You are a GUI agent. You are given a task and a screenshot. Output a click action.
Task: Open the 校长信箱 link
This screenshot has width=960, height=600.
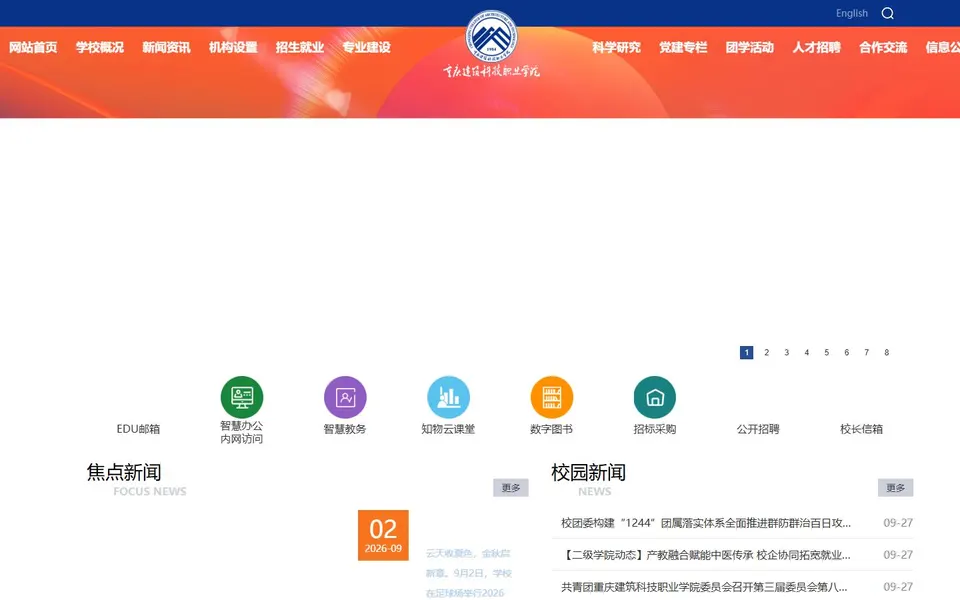click(x=861, y=429)
